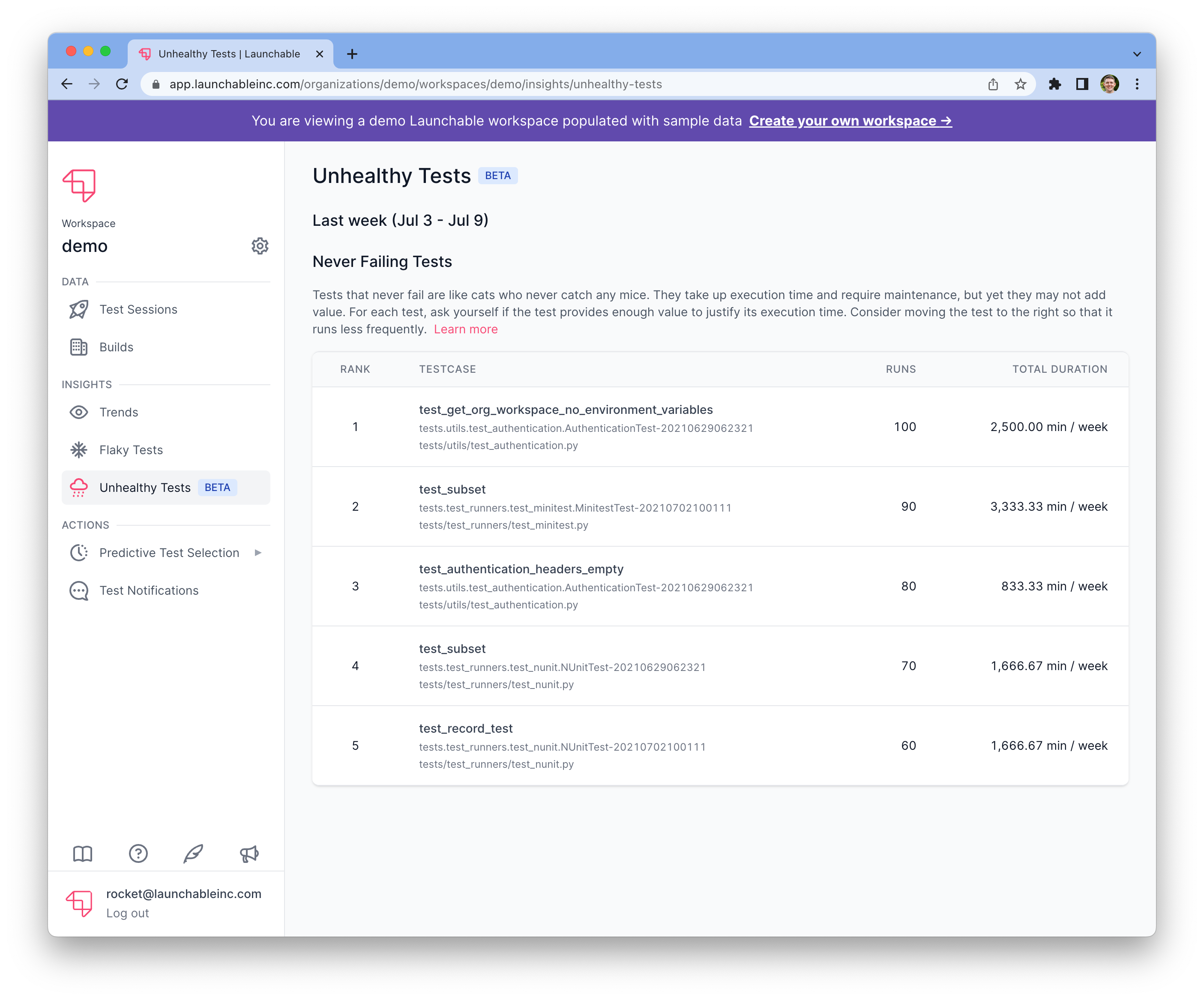Close the Unhealthy Tests browser tab

tap(319, 54)
